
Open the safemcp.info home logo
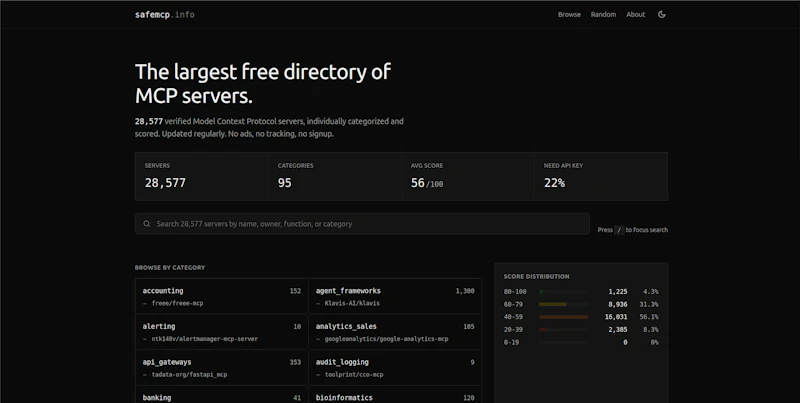pos(165,14)
